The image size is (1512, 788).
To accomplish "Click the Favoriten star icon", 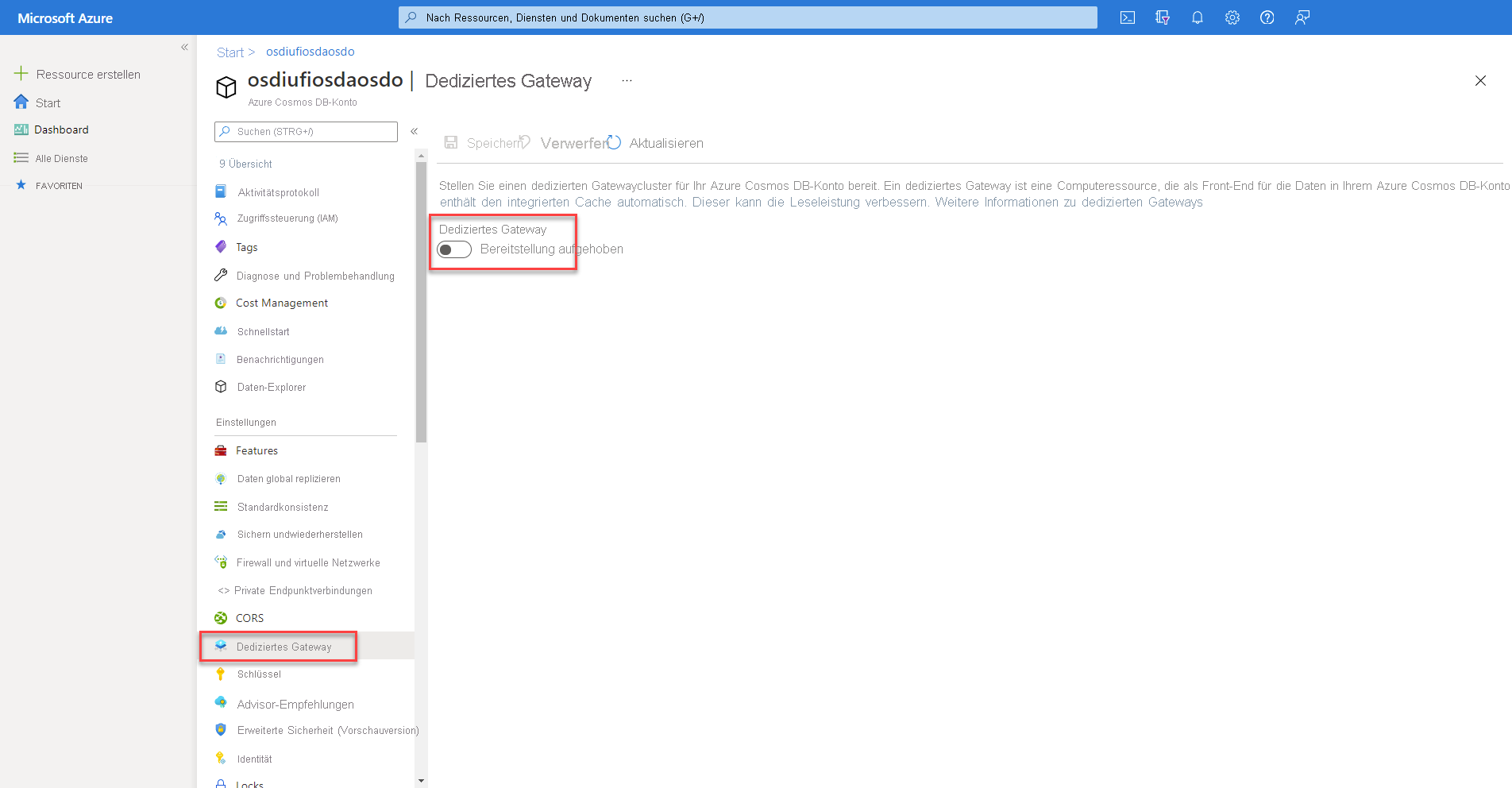I will click(21, 185).
